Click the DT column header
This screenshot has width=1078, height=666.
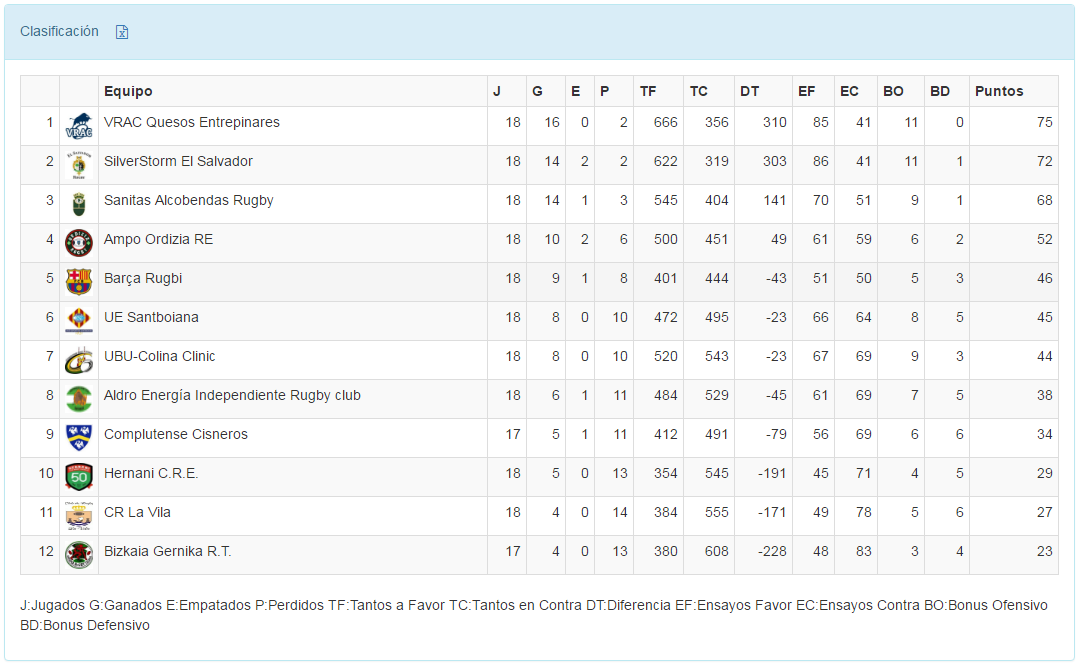pos(749,91)
